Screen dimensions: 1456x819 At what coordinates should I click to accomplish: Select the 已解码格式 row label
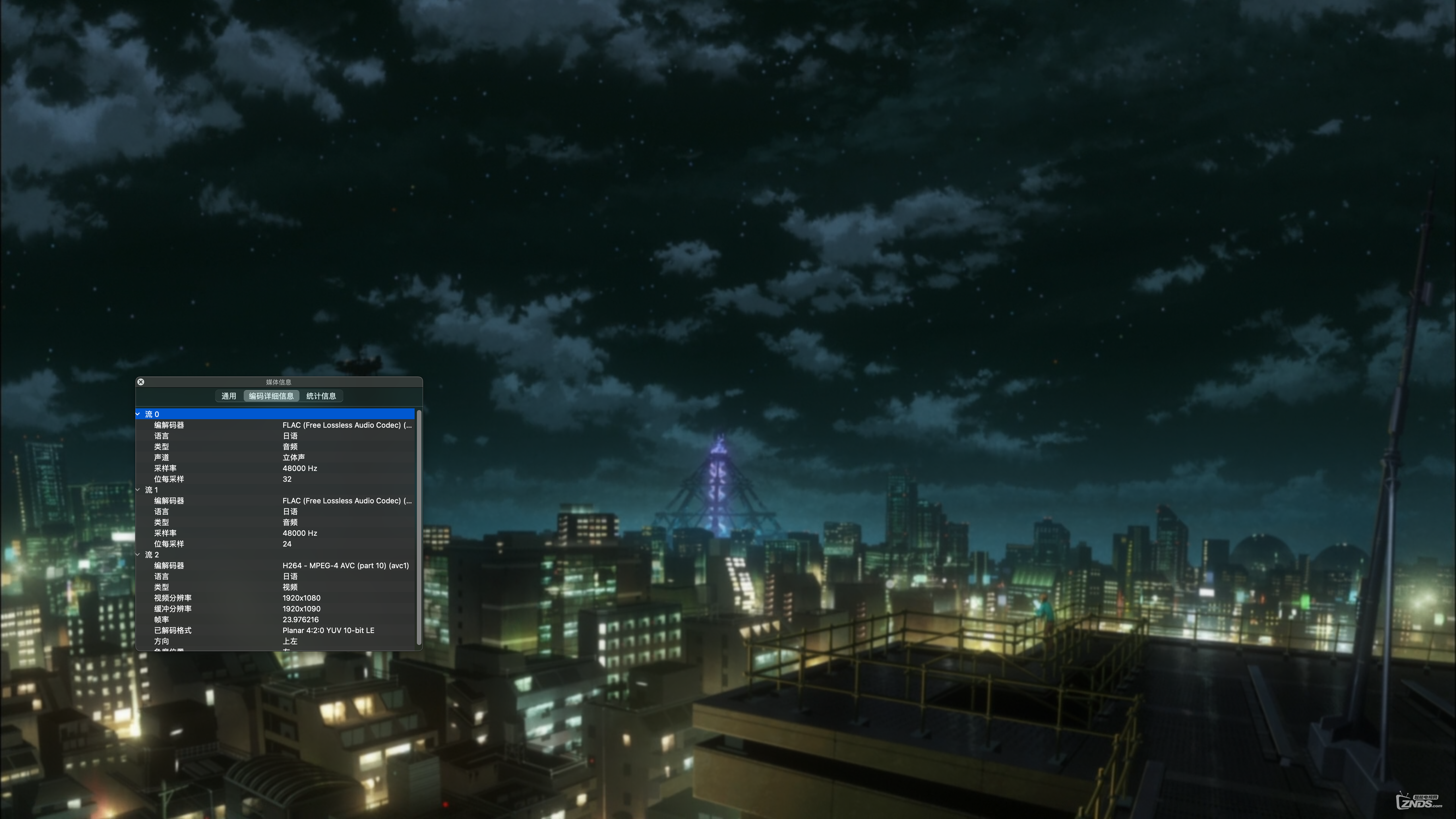(173, 630)
